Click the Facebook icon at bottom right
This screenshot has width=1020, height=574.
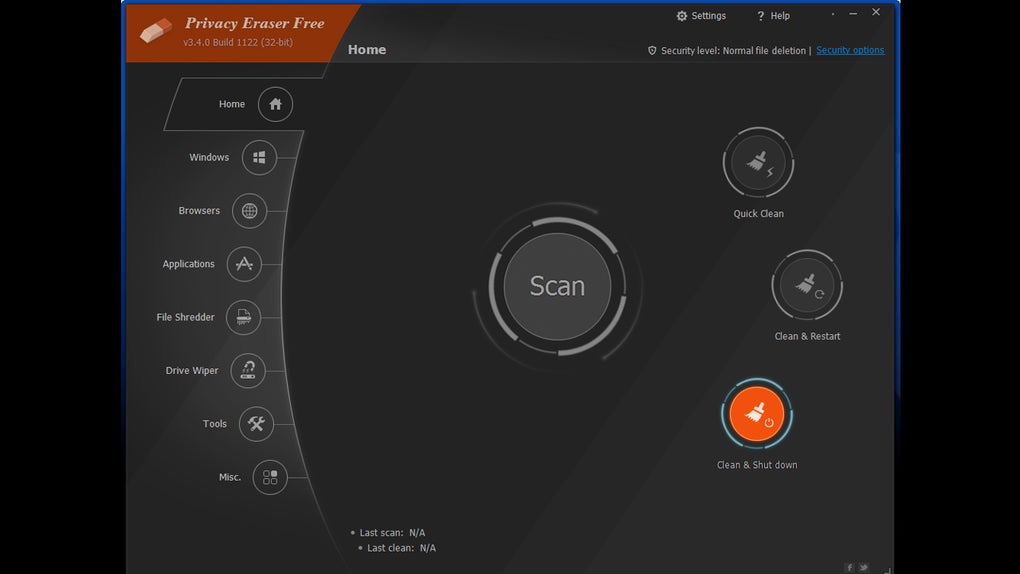(x=849, y=567)
